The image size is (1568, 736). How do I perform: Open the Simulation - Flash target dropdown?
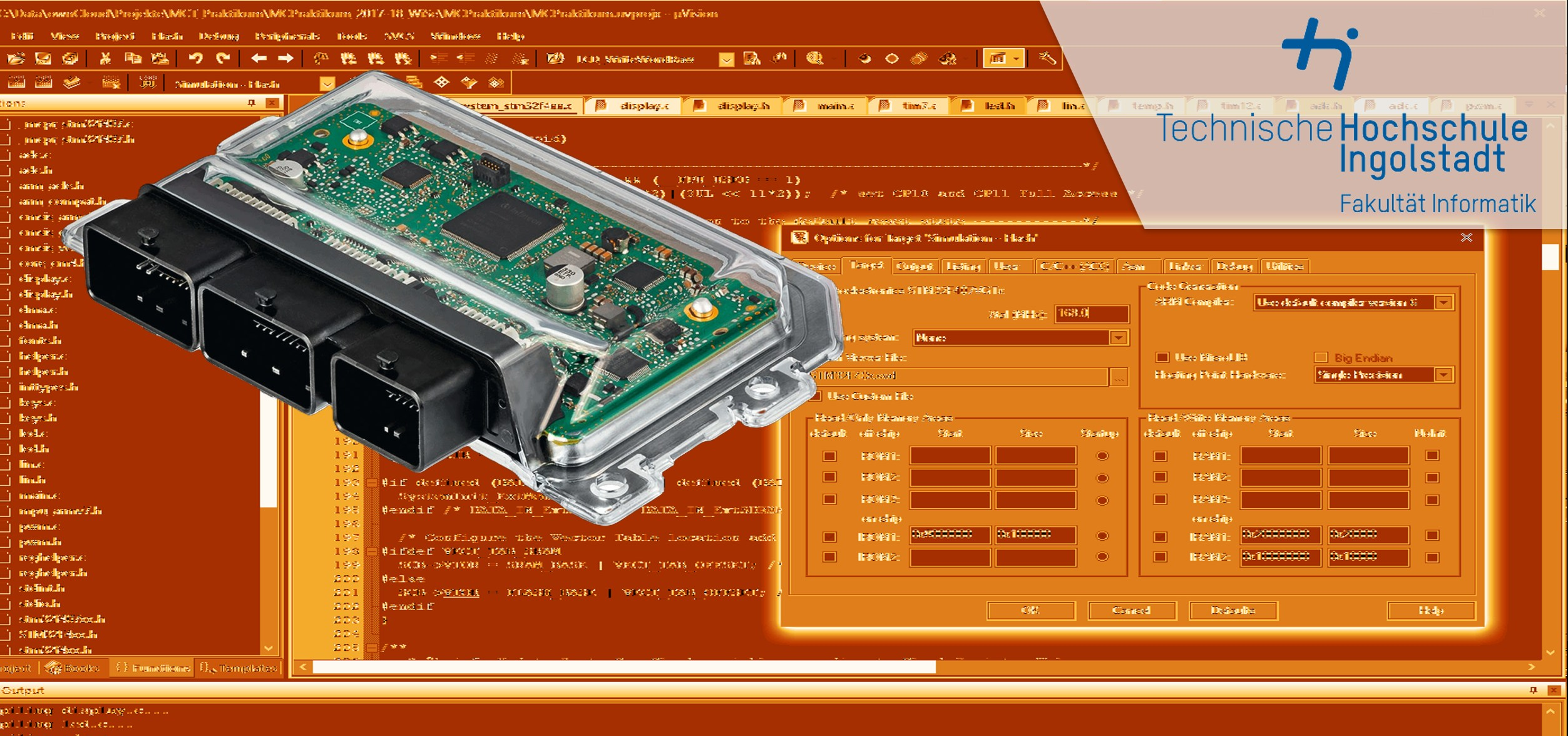click(x=327, y=84)
